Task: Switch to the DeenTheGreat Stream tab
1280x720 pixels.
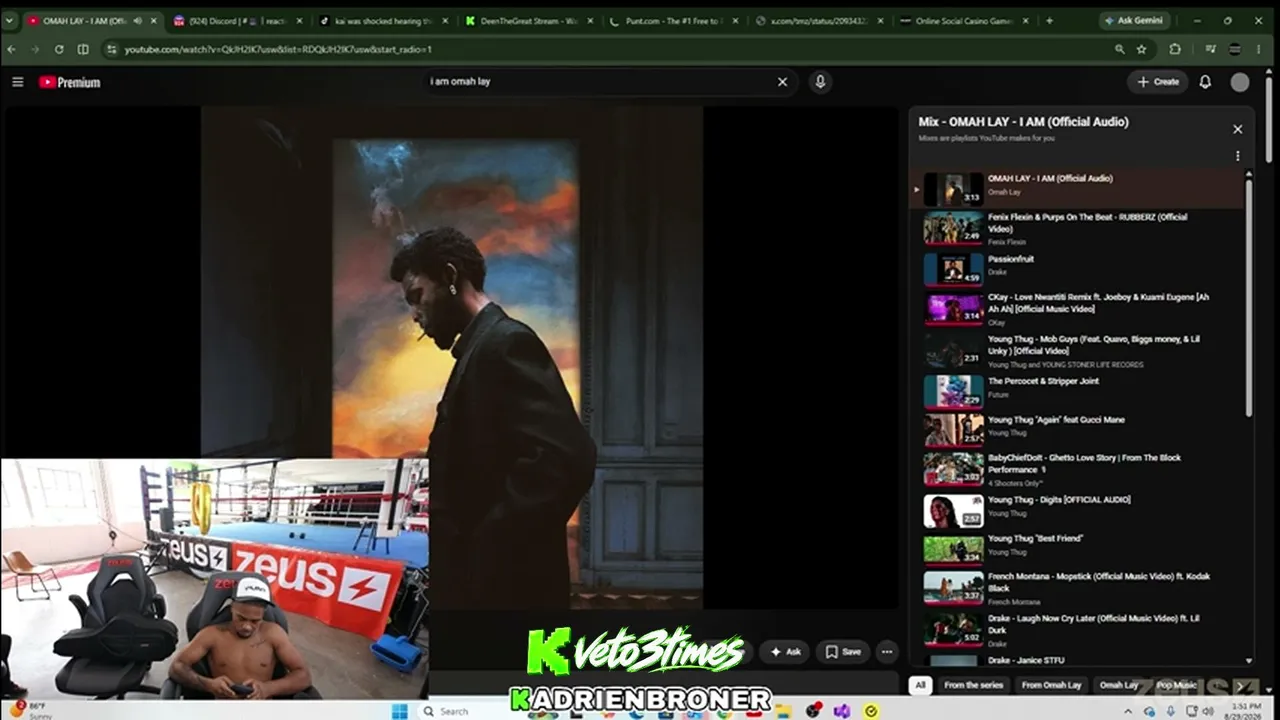Action: [529, 21]
